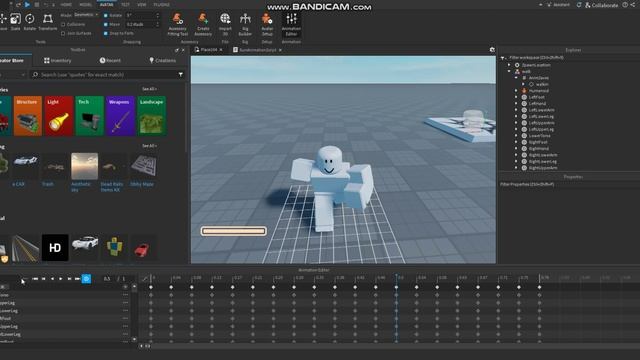Open the Accessory Fitting Tool
The height and width of the screenshot is (360, 640).
[178, 24]
